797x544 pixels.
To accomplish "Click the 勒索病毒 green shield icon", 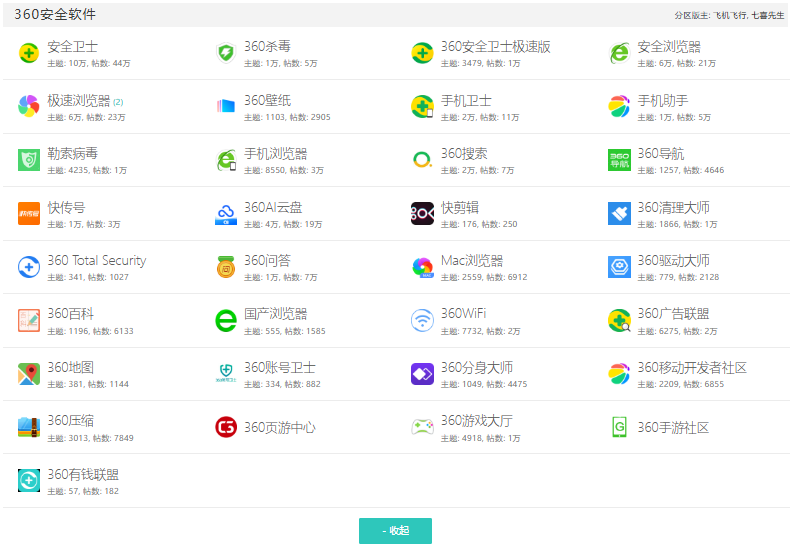I will point(28,160).
